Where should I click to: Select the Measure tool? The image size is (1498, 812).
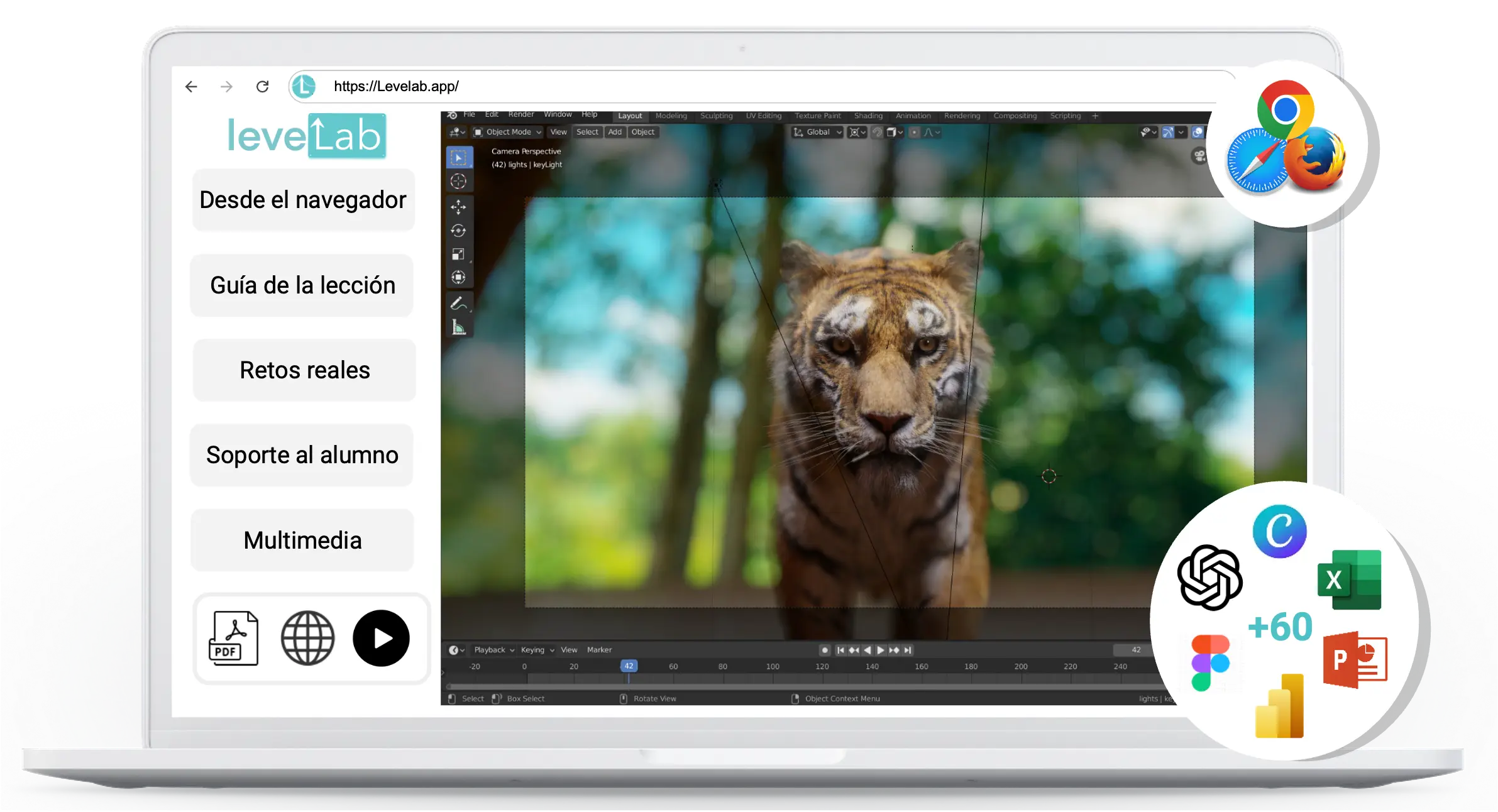point(458,327)
